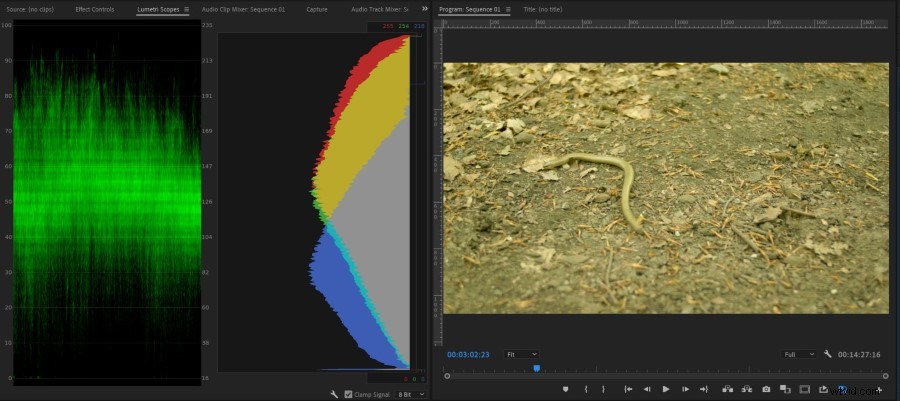Click left zoom scroll bar handle
Screen dimensions: 900x401
coord(447,376)
